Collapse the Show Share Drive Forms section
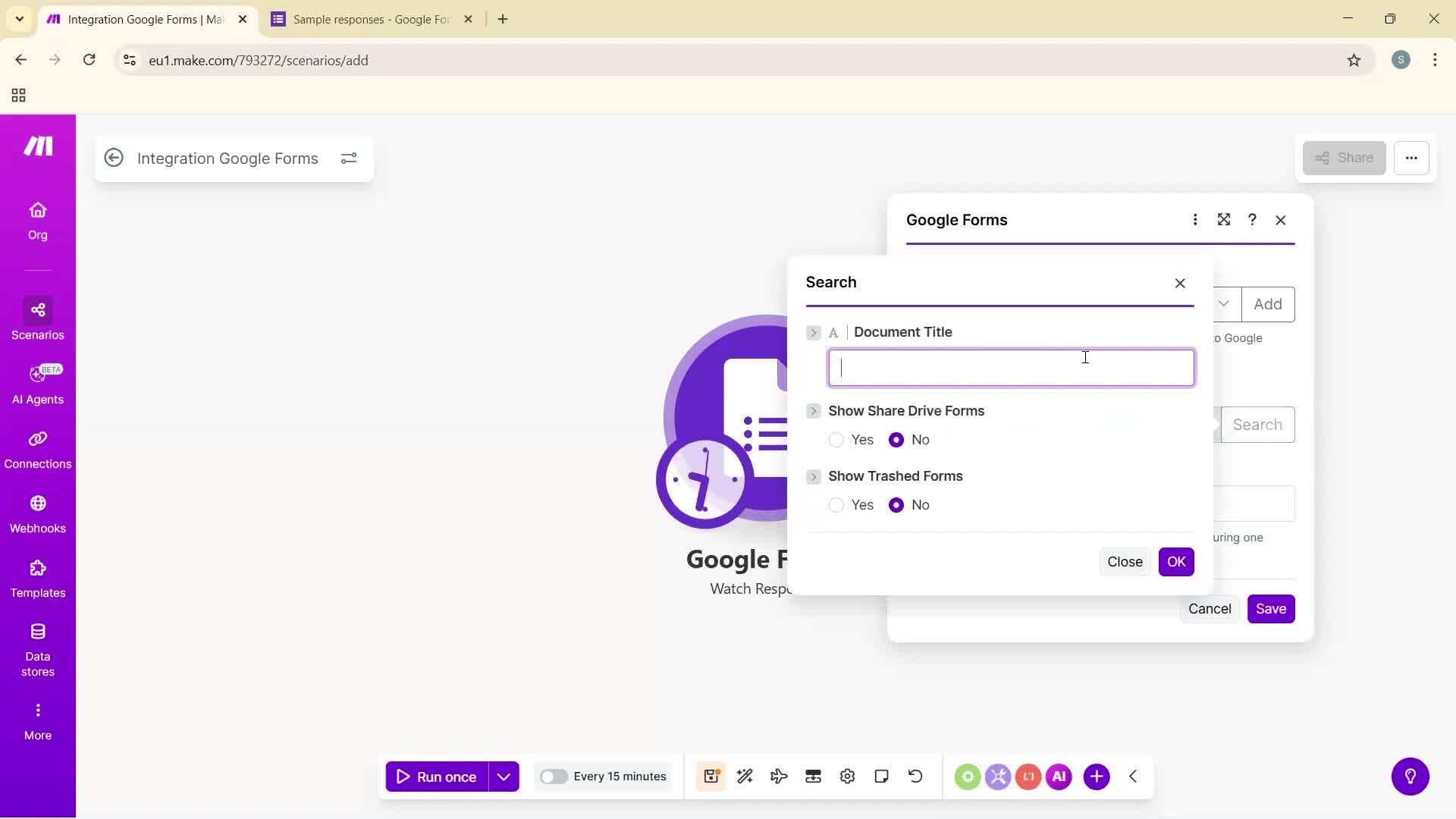Image resolution: width=1456 pixels, height=819 pixels. (814, 411)
